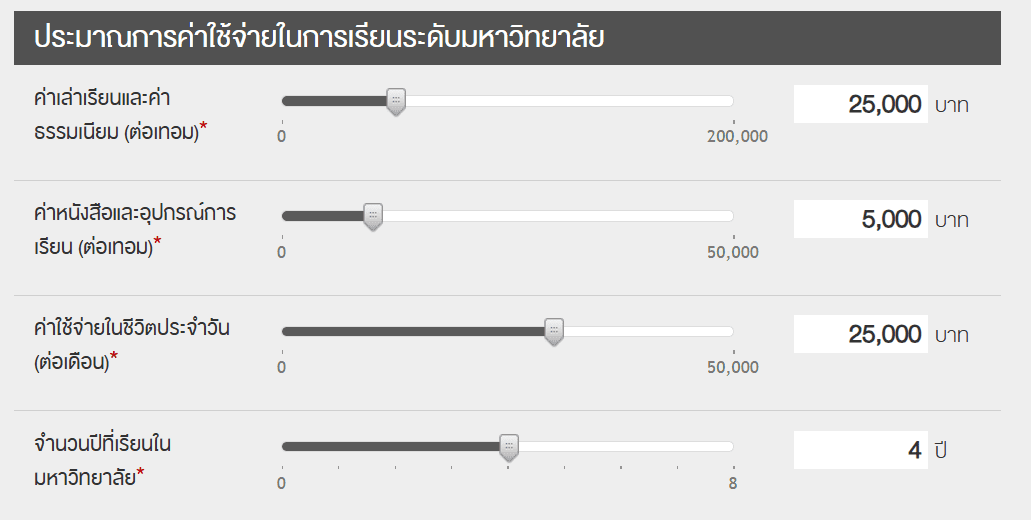Select the 5,000 baht books input field
Image resolution: width=1031 pixels, height=520 pixels.
(x=860, y=219)
